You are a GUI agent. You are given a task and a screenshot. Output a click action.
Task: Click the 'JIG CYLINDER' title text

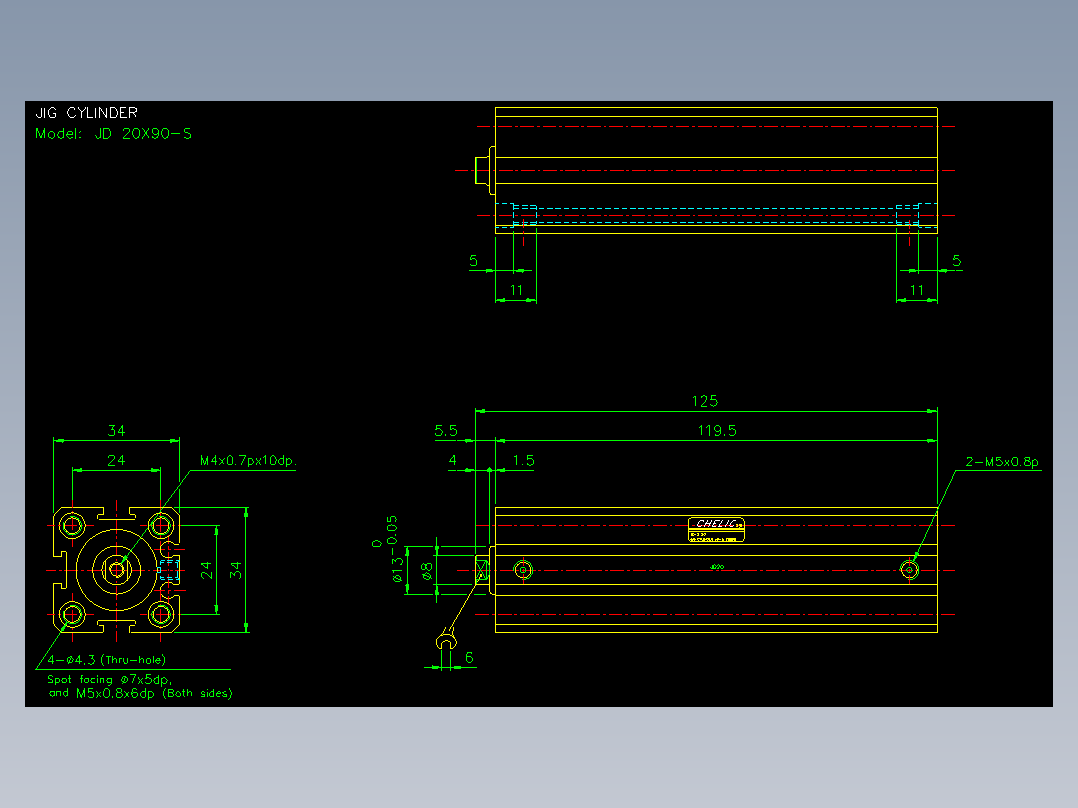tap(87, 113)
